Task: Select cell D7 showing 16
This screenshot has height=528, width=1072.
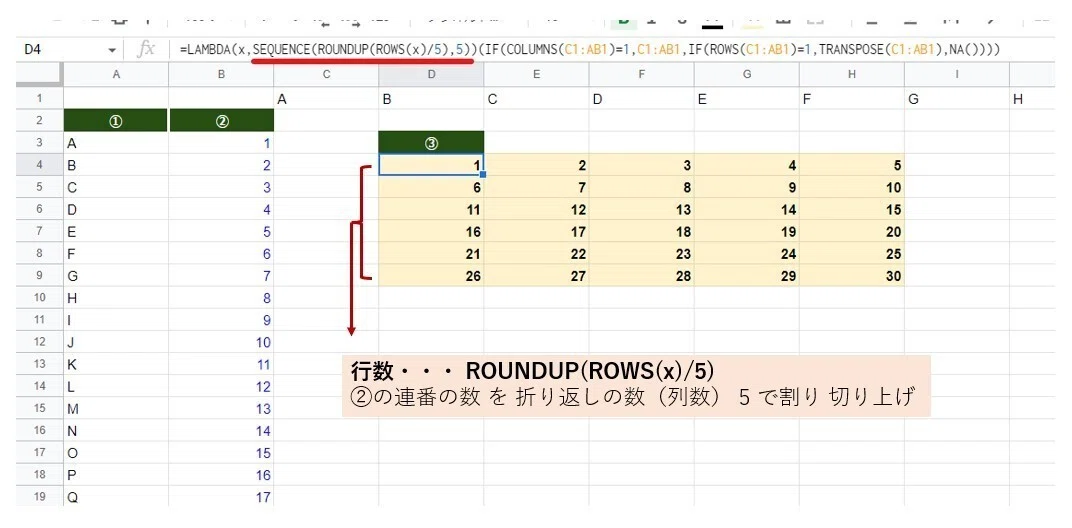Action: pos(431,232)
